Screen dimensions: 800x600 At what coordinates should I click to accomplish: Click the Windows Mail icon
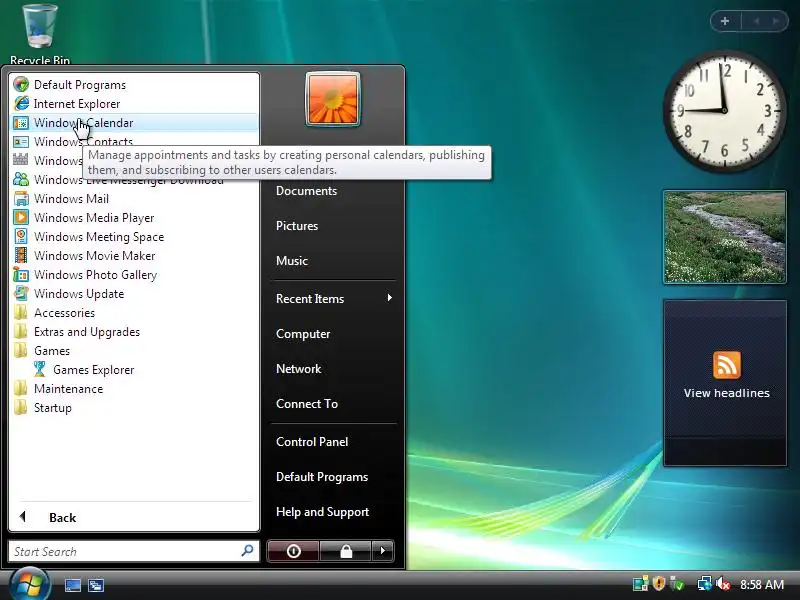tap(21, 198)
